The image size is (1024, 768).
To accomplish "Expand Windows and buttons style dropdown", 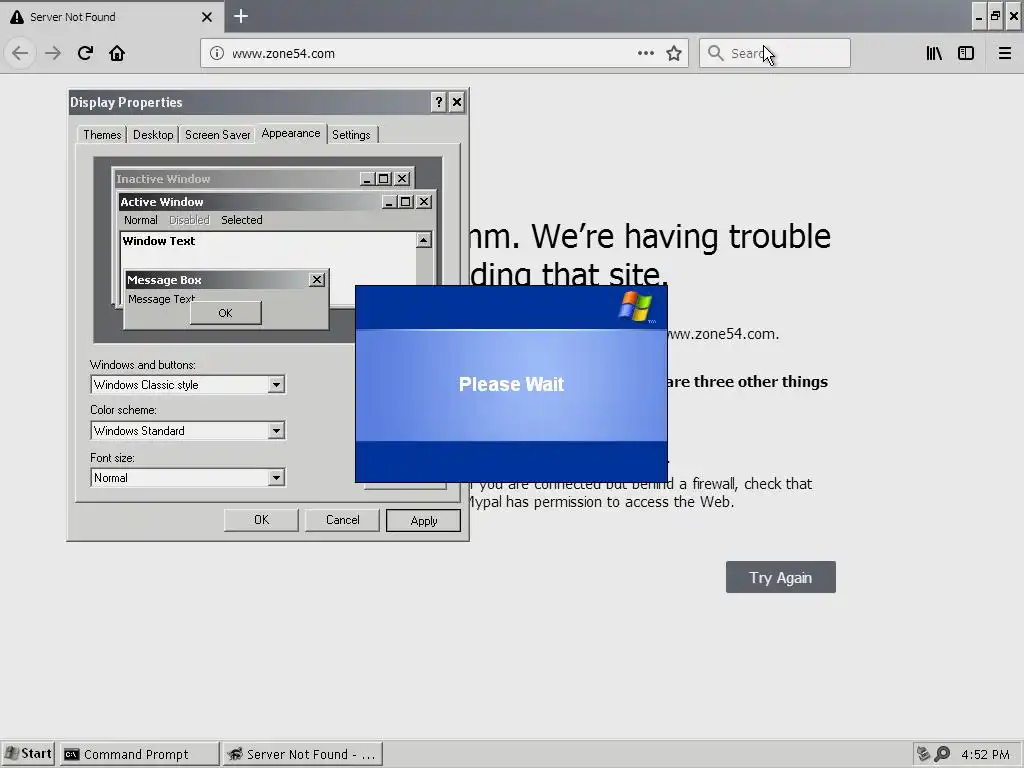I will [276, 385].
